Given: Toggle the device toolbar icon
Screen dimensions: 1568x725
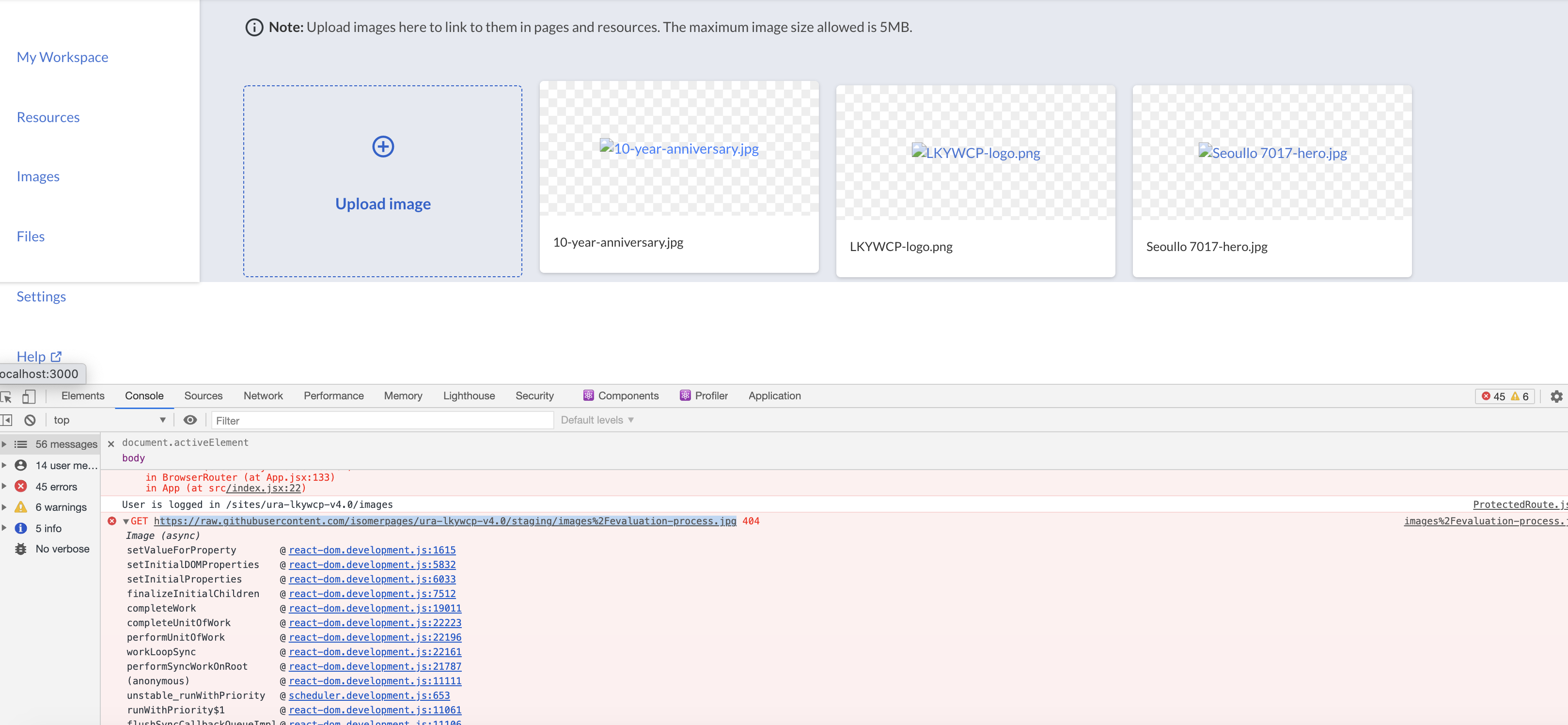Looking at the screenshot, I should 29,396.
